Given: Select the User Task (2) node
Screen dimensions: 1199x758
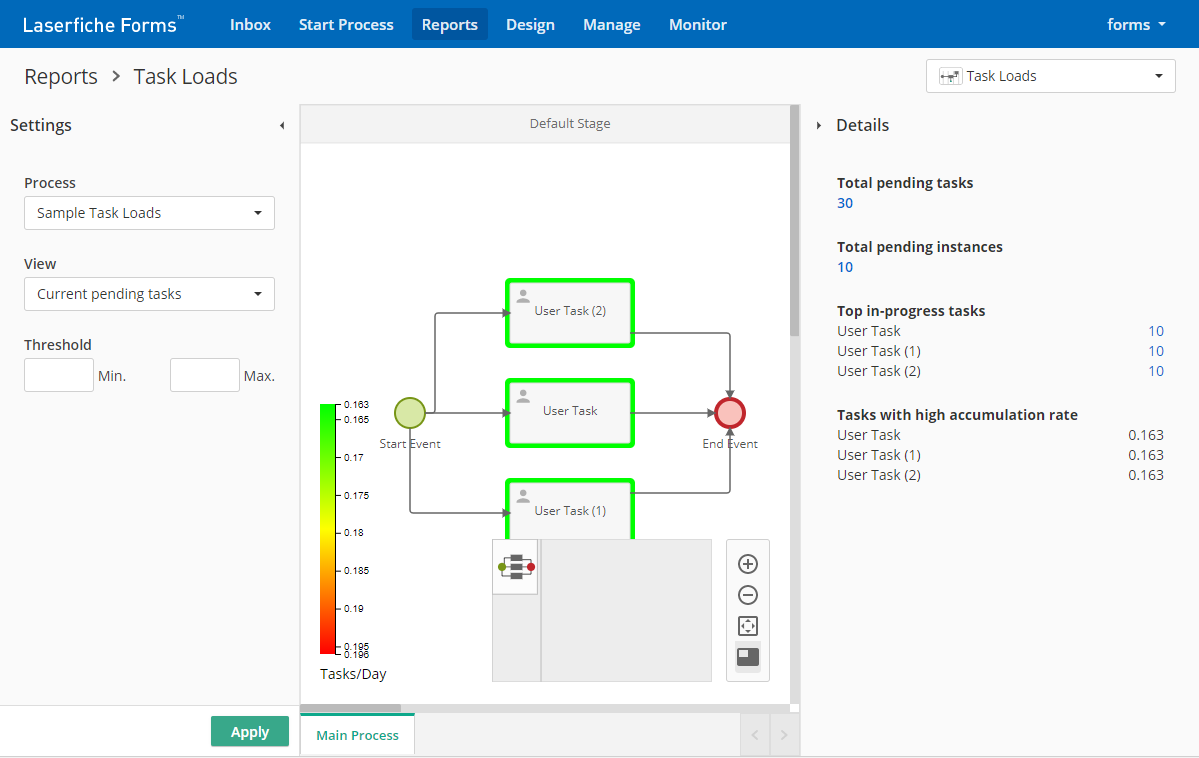Looking at the screenshot, I should 570,312.
